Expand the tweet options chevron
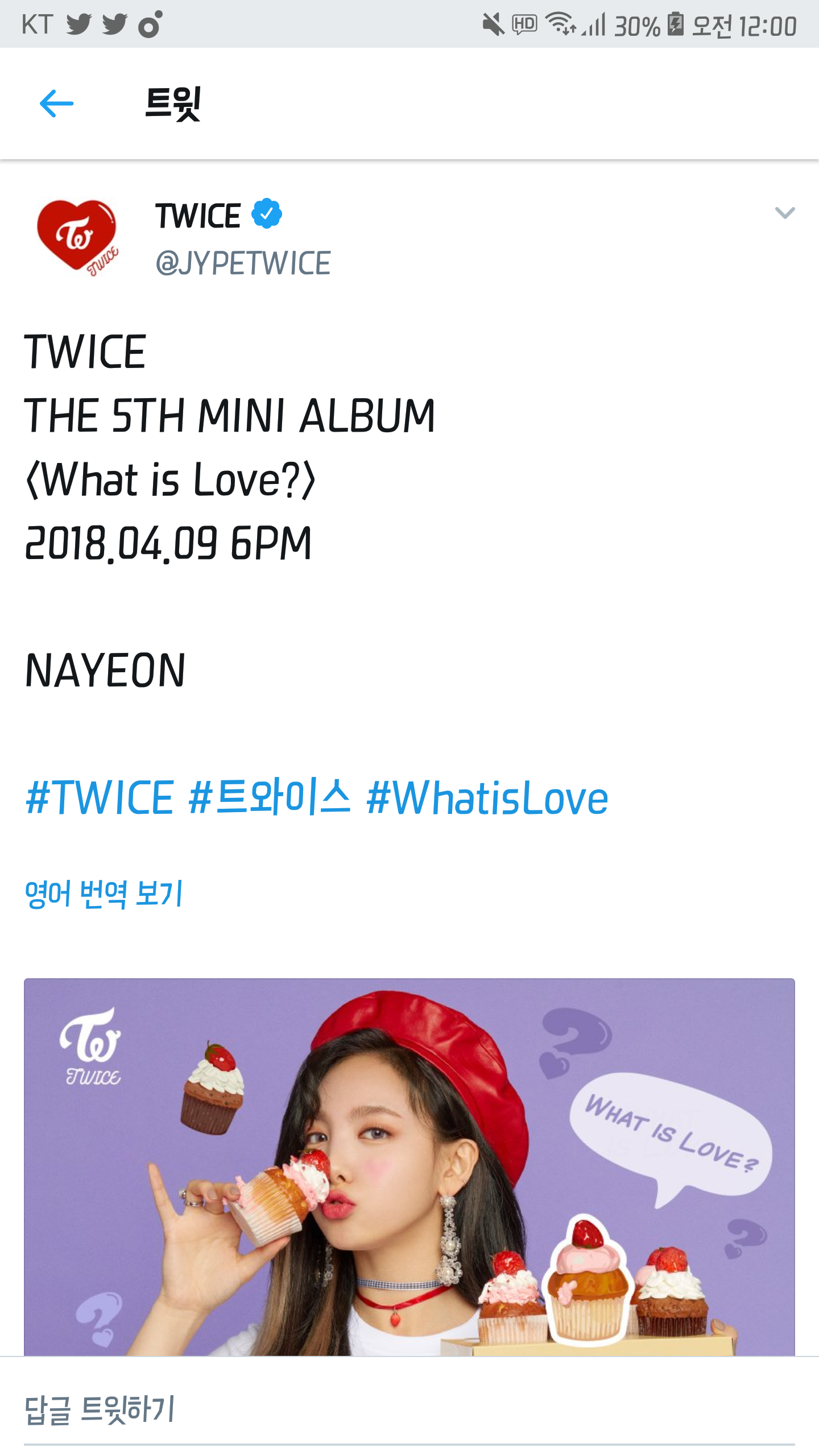The width and height of the screenshot is (819, 1456). coord(785,213)
